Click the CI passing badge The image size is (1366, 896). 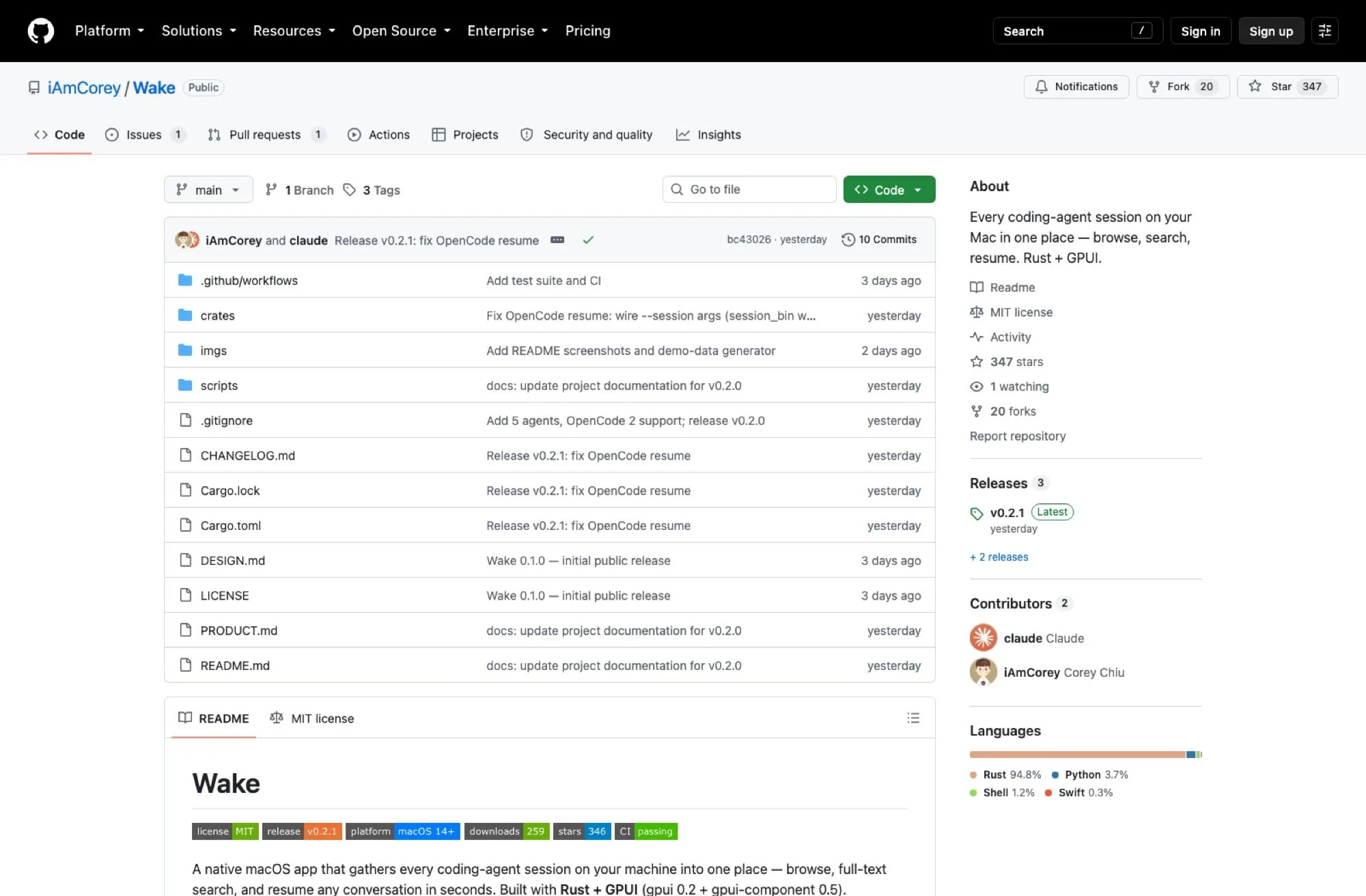(x=646, y=831)
